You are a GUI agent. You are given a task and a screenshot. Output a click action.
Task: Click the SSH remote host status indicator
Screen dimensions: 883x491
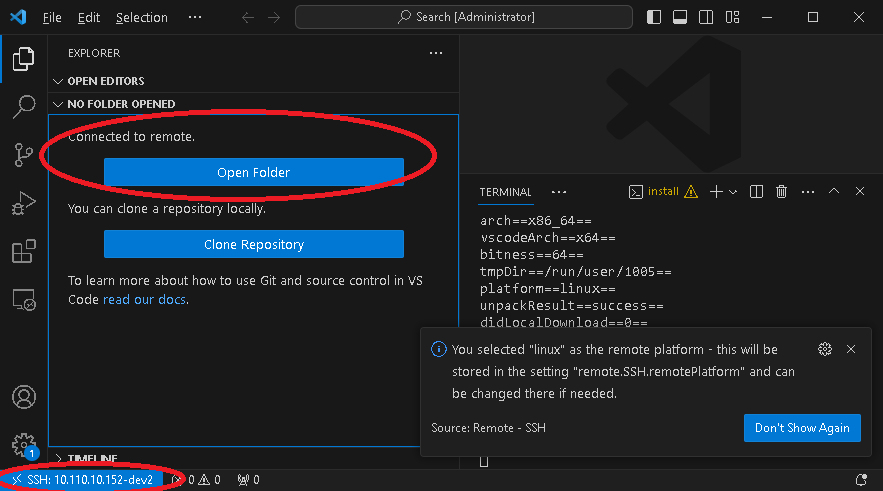pyautogui.click(x=82, y=480)
